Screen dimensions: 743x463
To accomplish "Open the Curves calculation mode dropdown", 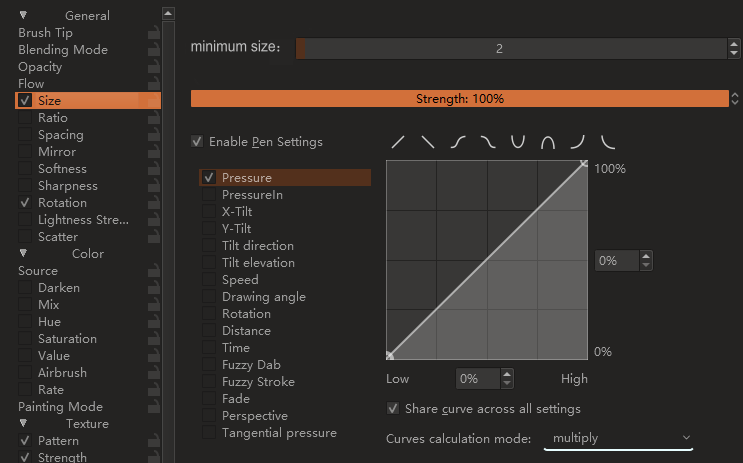I will pos(618,438).
